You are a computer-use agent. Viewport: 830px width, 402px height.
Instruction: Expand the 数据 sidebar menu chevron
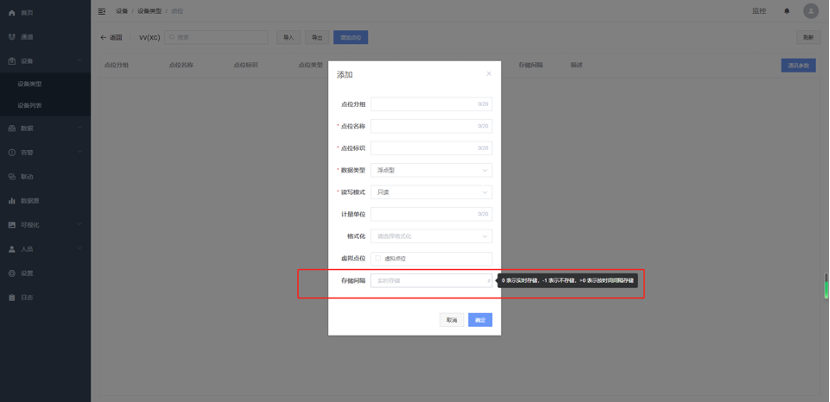pyautogui.click(x=79, y=128)
